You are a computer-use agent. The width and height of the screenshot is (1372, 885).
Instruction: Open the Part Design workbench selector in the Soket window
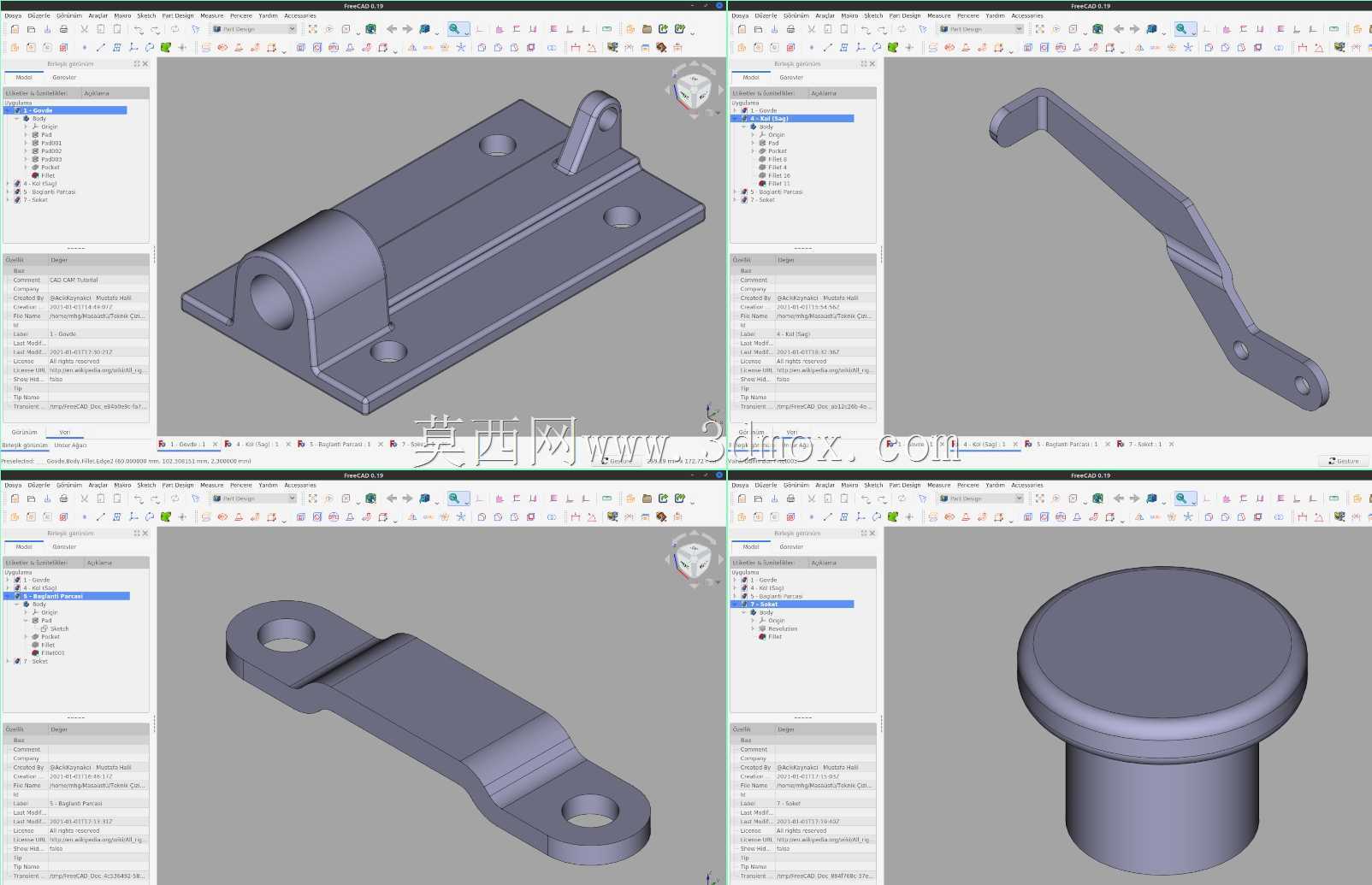[981, 498]
